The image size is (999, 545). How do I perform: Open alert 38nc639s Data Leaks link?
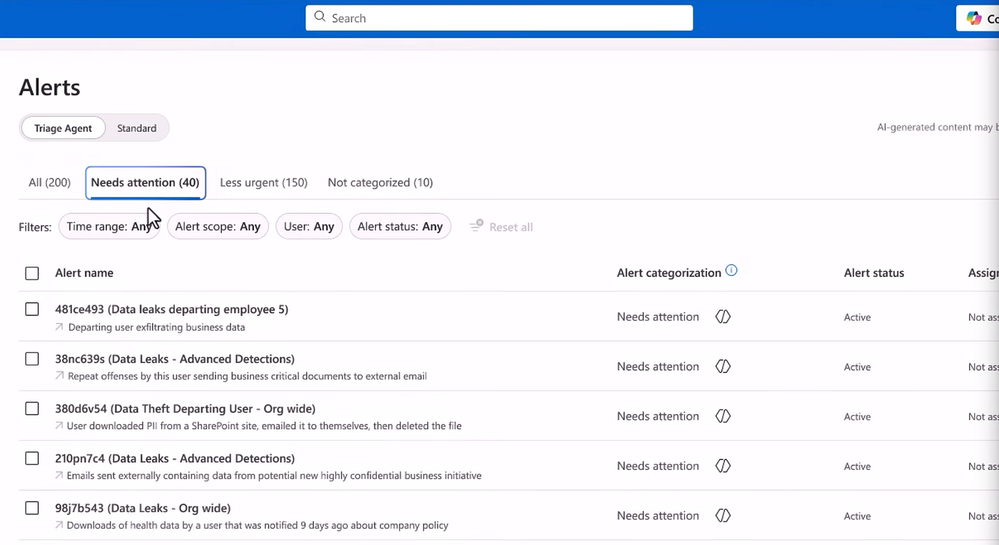(174, 359)
